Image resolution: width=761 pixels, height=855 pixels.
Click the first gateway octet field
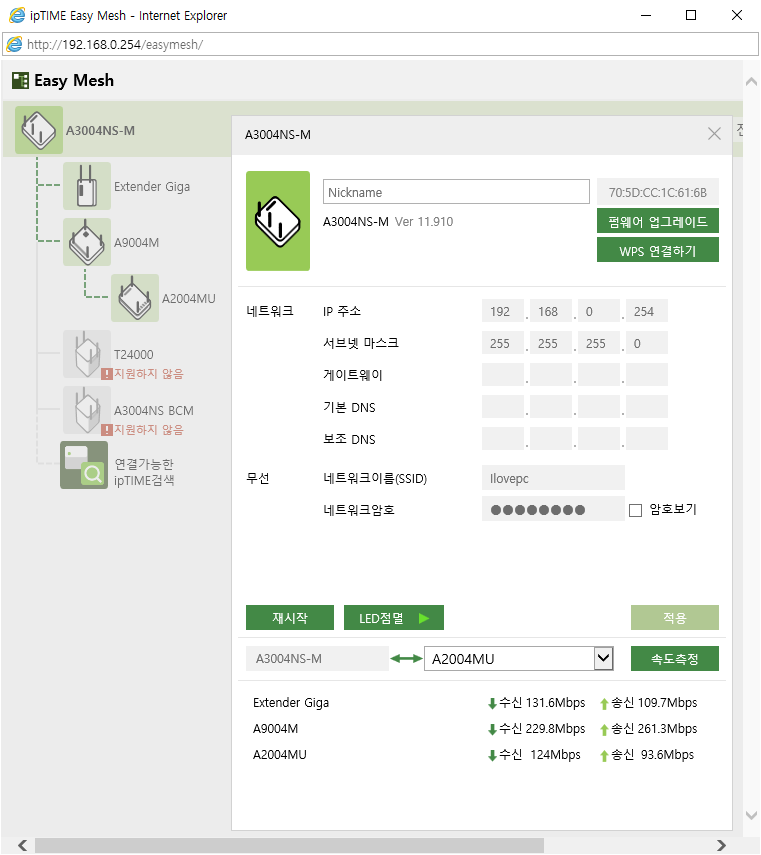tap(503, 375)
